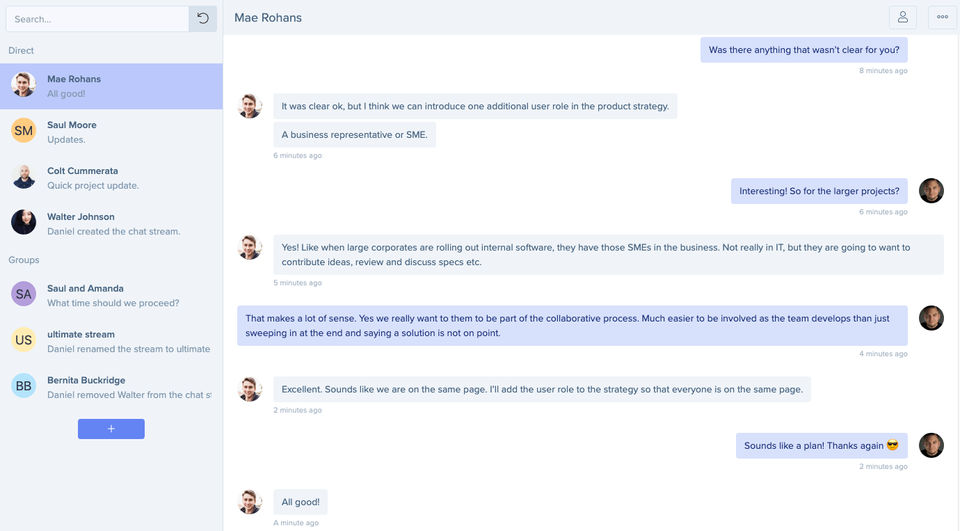Click the SA group avatar
960x531 pixels.
(24, 294)
